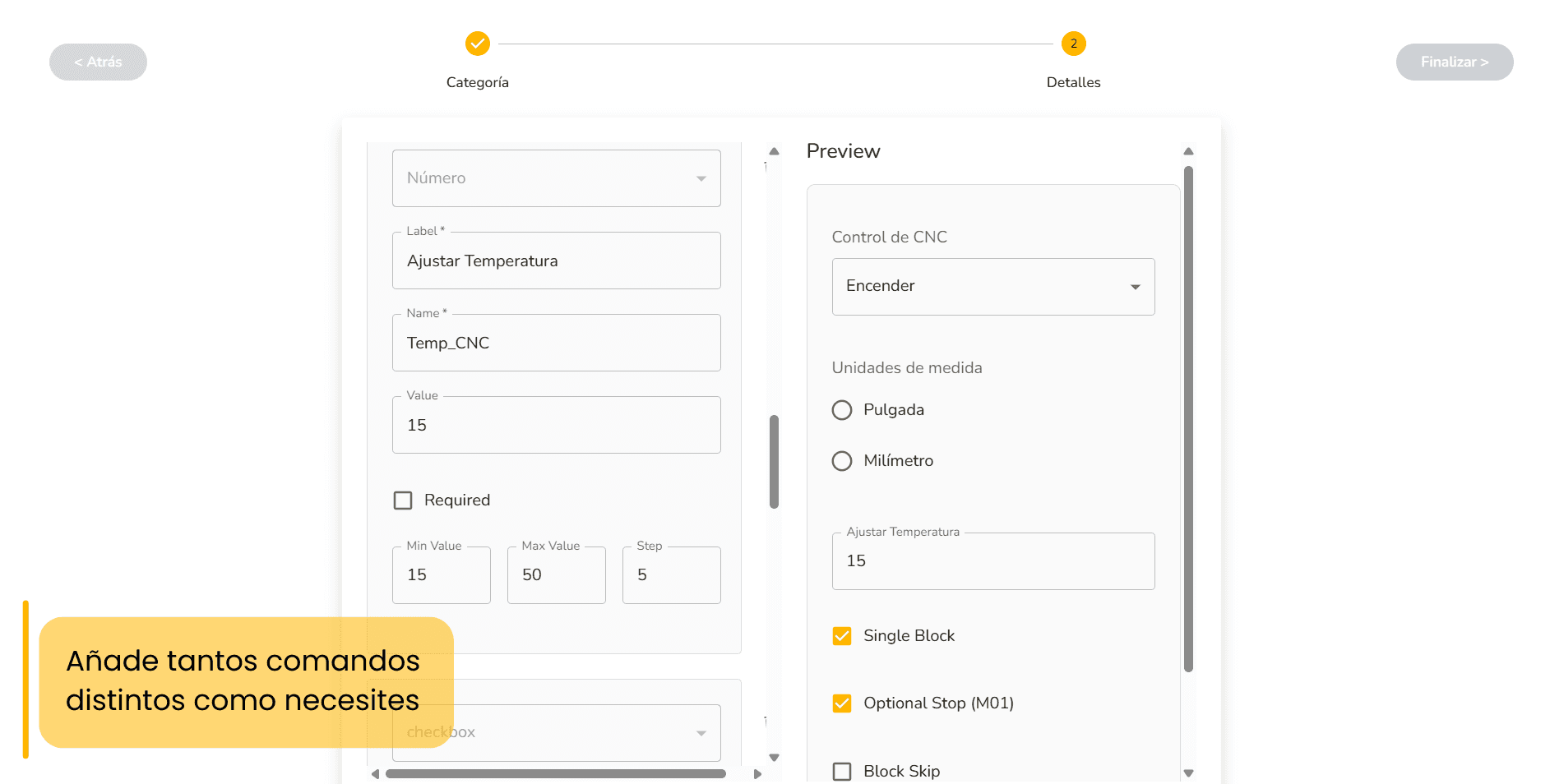The height and width of the screenshot is (784, 1550).
Task: Click the Detalles step label
Action: (1073, 82)
